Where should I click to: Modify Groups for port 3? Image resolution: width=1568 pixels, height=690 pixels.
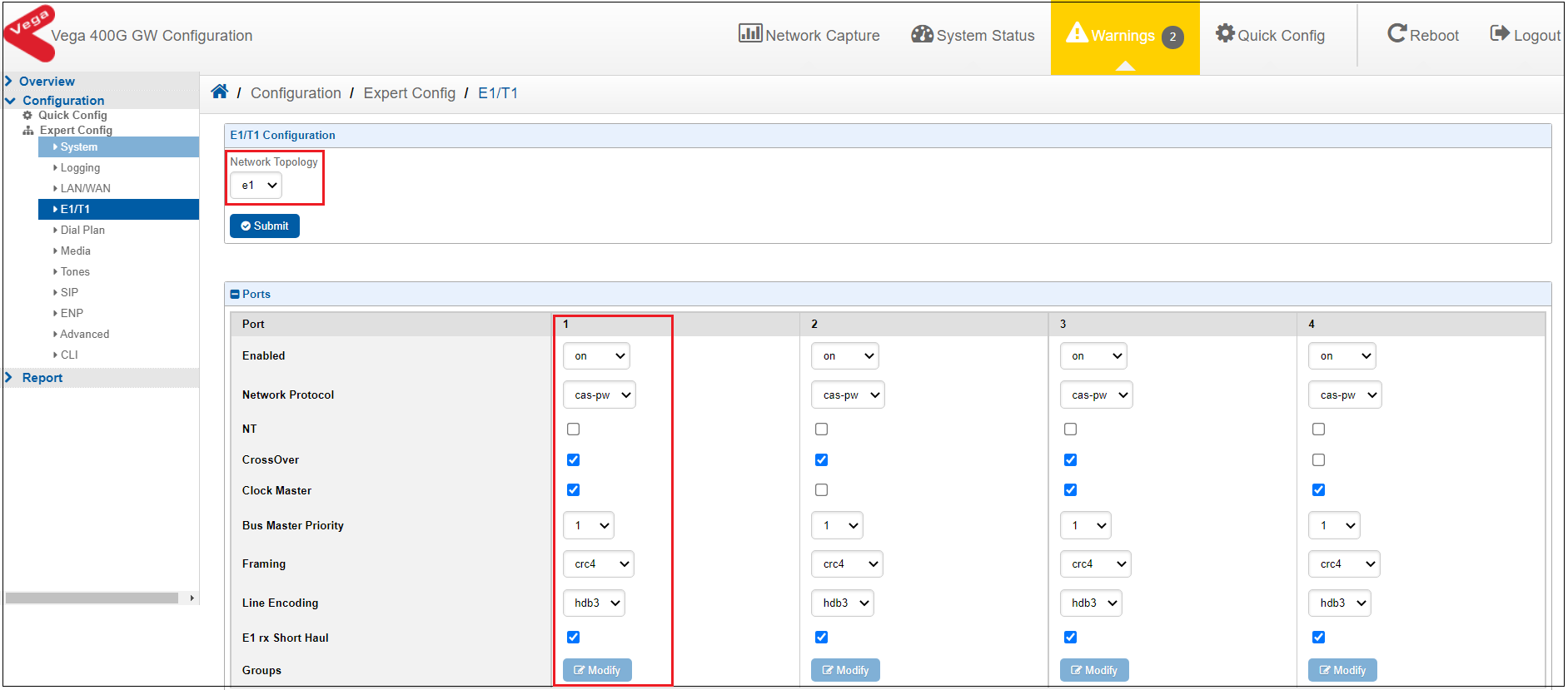click(x=1094, y=670)
